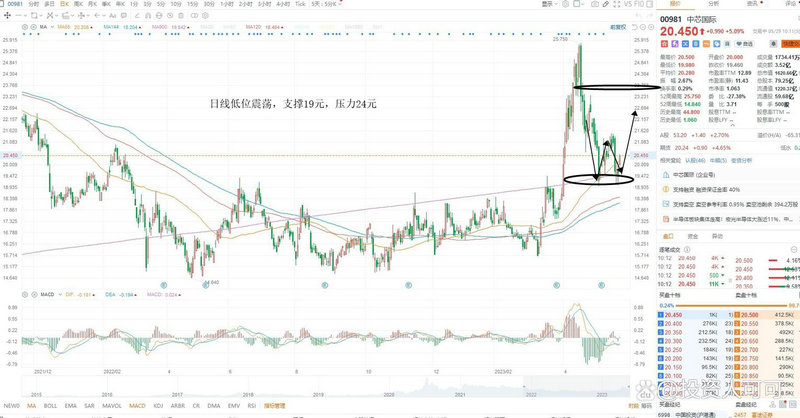Switch to 月K monthly chart
The image size is (800, 418).
tap(92, 4)
